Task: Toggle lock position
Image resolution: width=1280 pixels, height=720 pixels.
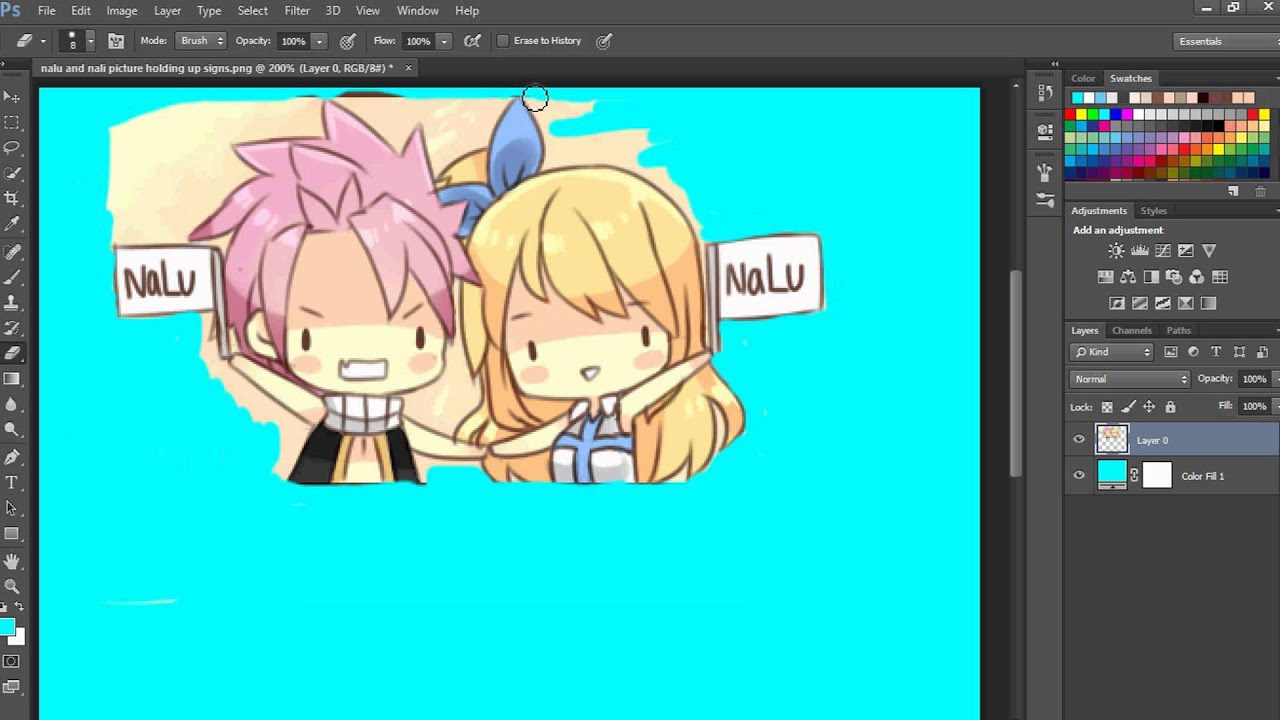Action: click(x=1149, y=407)
